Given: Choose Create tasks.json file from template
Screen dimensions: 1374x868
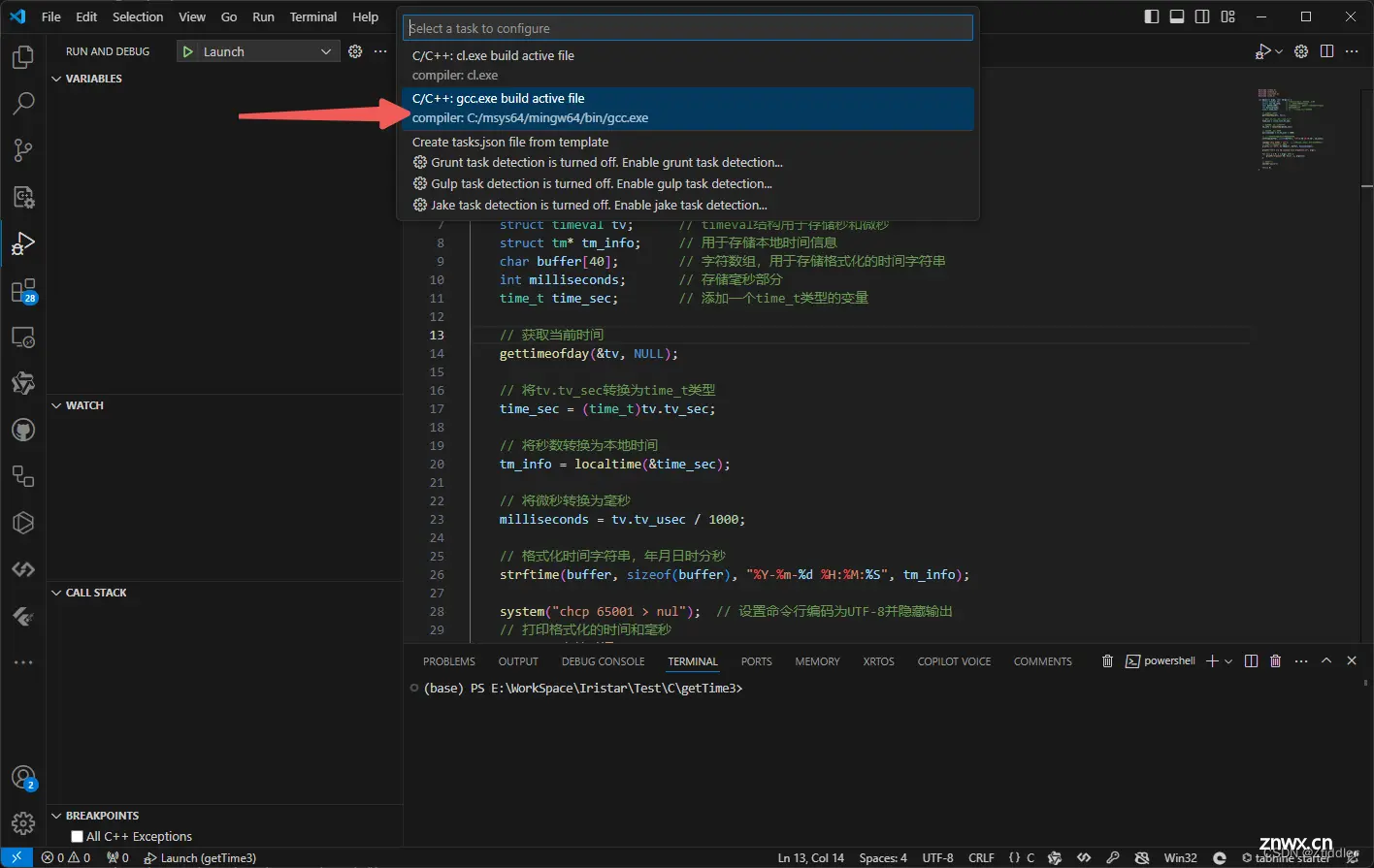Looking at the screenshot, I should (688, 142).
